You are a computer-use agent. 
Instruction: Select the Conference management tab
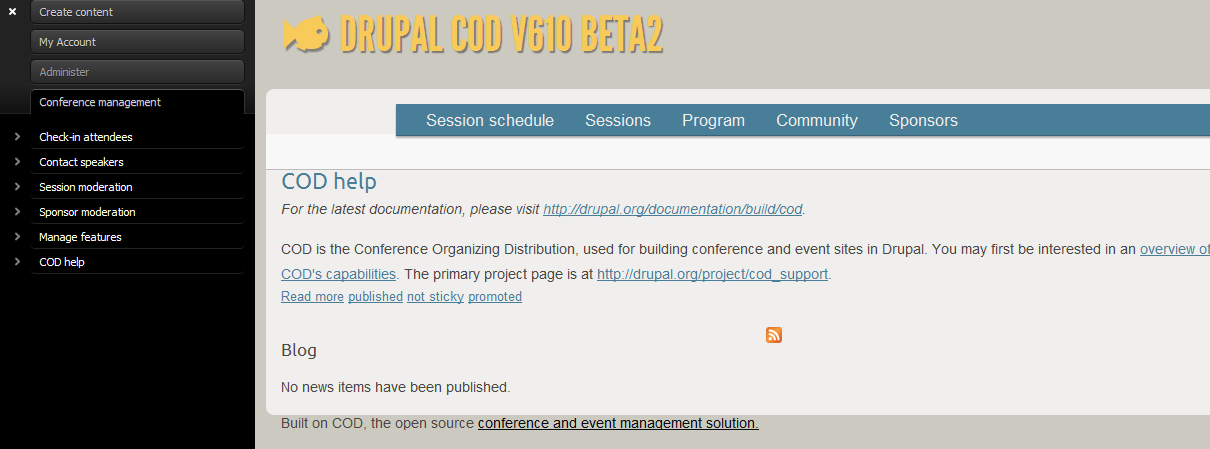(x=138, y=102)
